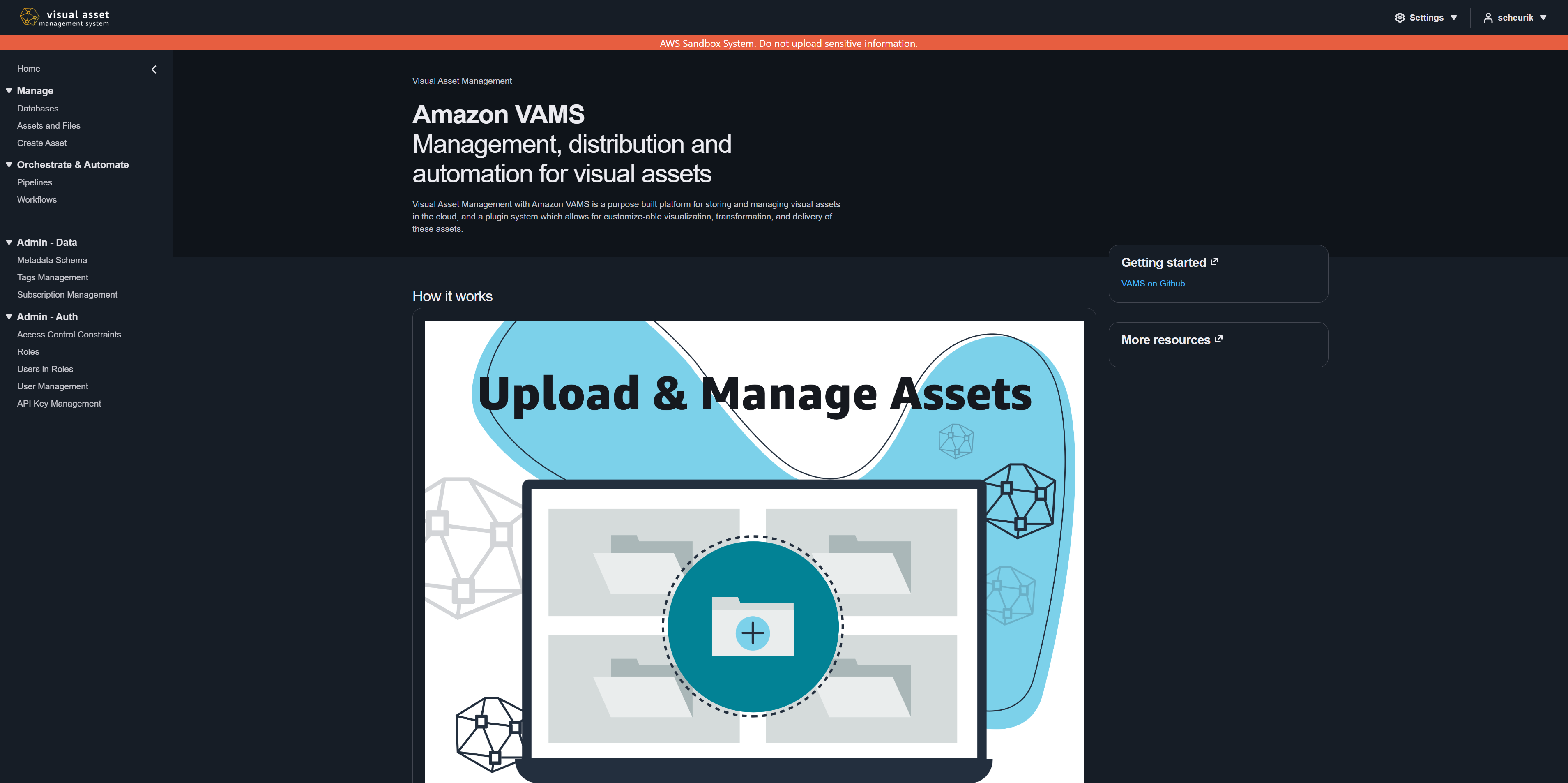Image resolution: width=1568 pixels, height=783 pixels.
Task: Click the Manage section heading
Action: coord(35,91)
